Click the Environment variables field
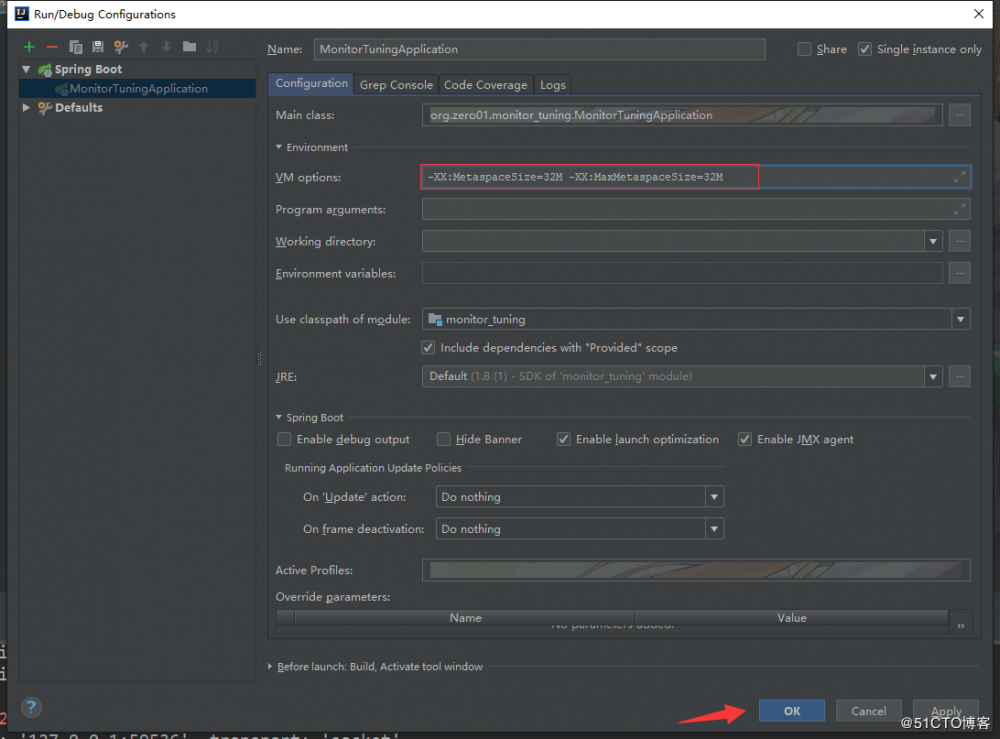 pyautogui.click(x=682, y=273)
